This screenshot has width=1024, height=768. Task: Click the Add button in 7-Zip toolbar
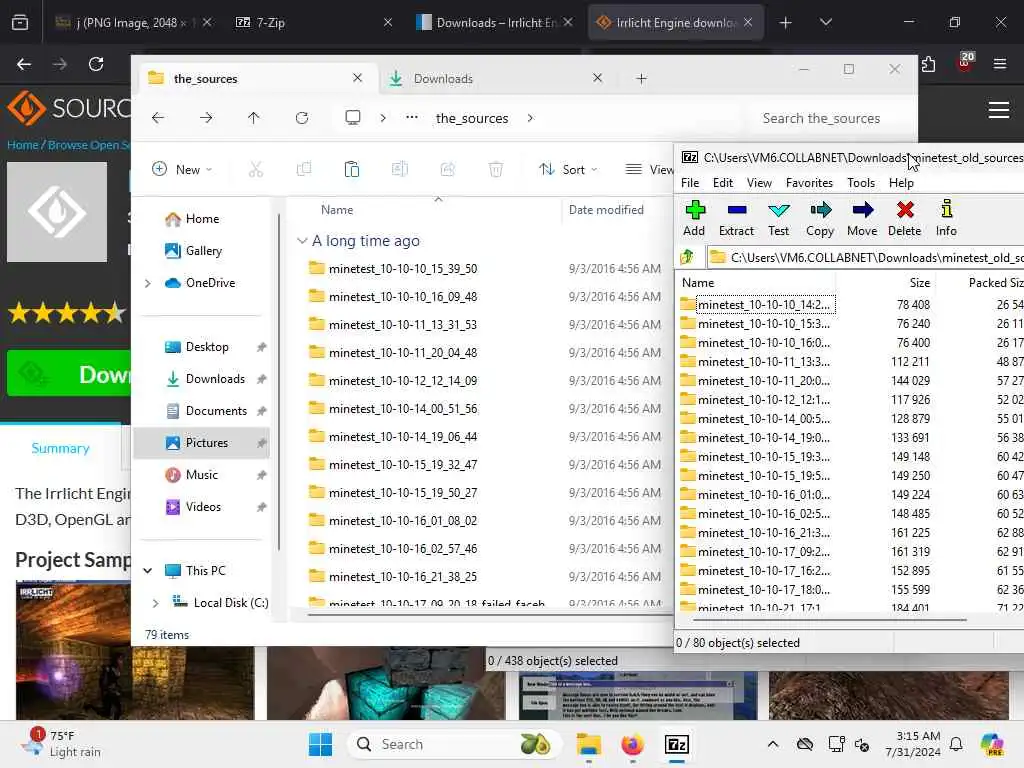(x=694, y=218)
